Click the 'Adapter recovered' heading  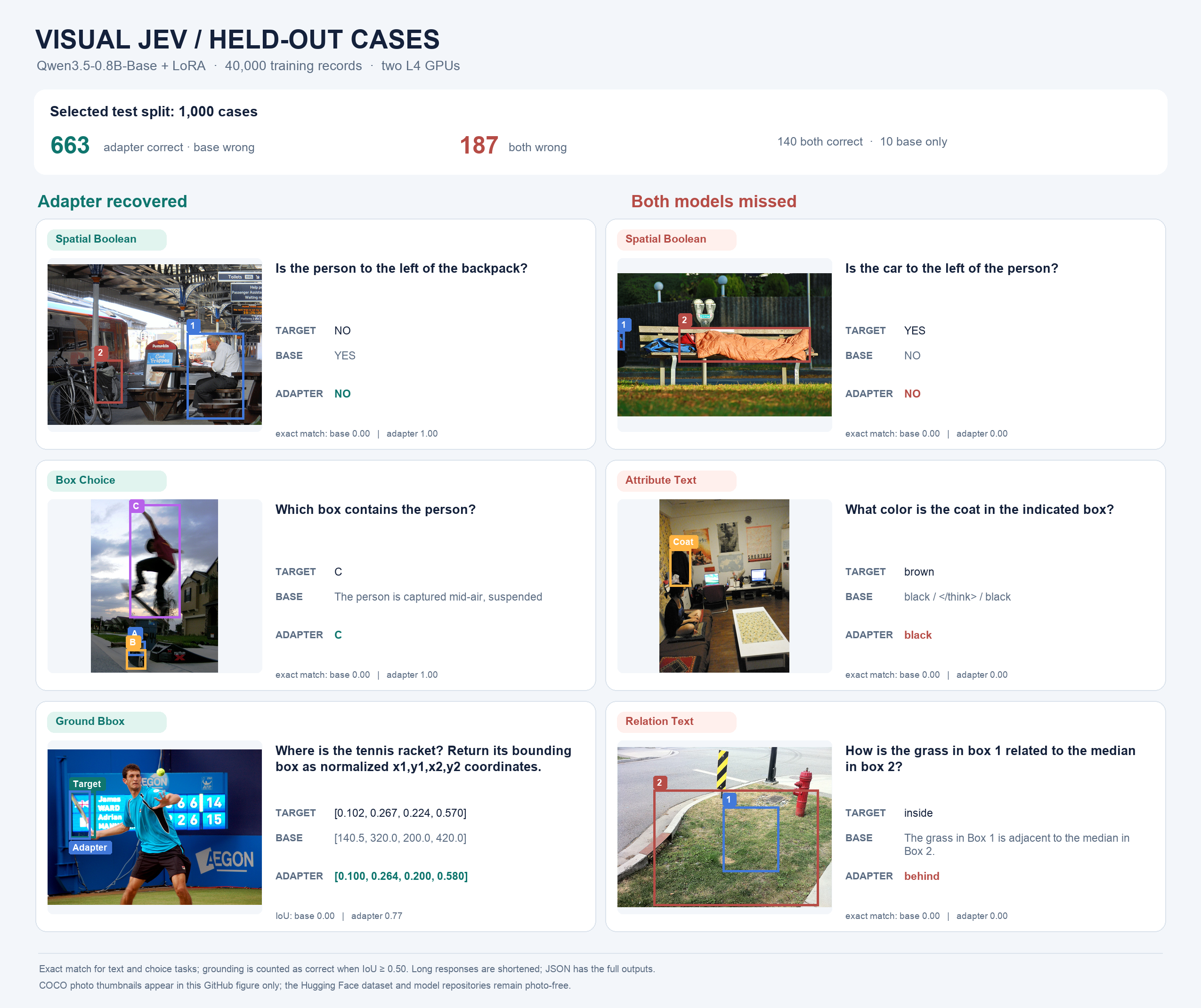[x=113, y=202]
